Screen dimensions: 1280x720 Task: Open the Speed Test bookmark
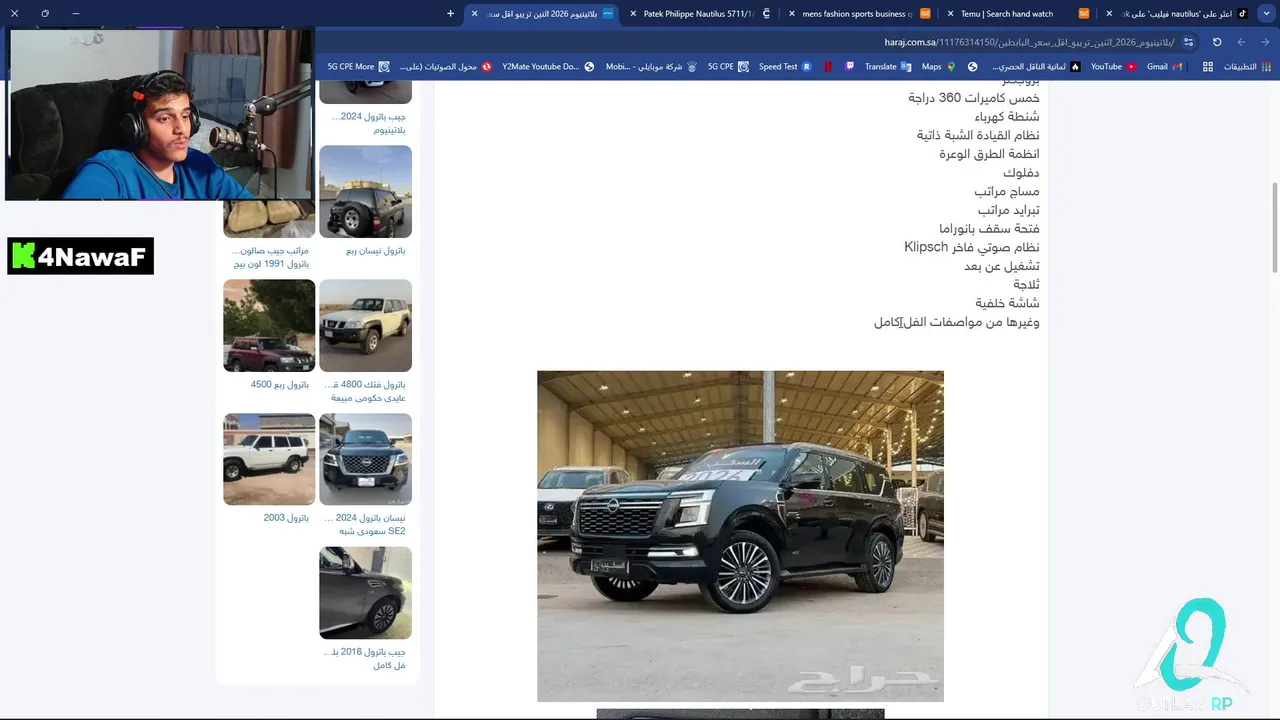[785, 67]
